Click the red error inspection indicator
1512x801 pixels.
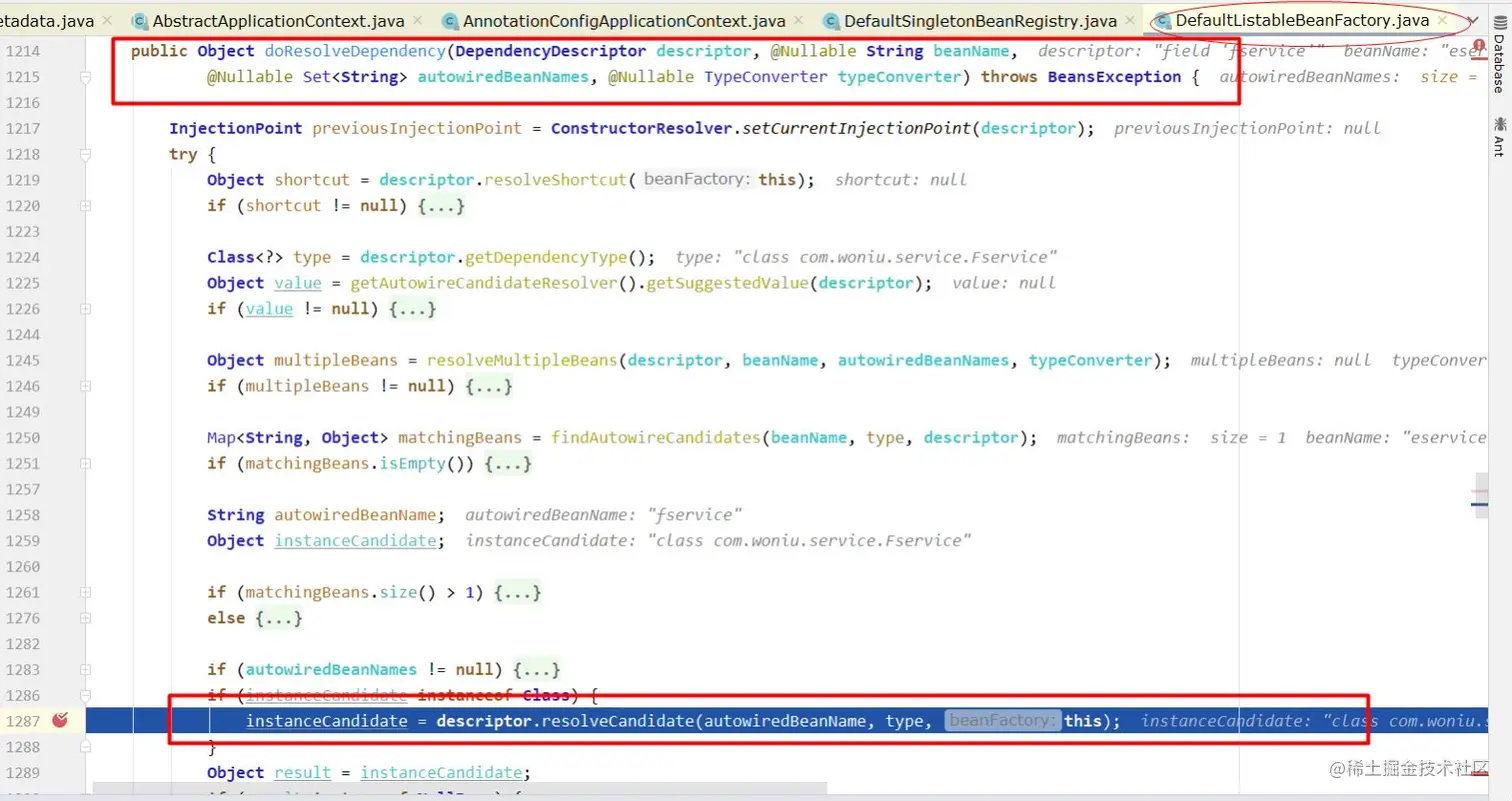[1477, 47]
